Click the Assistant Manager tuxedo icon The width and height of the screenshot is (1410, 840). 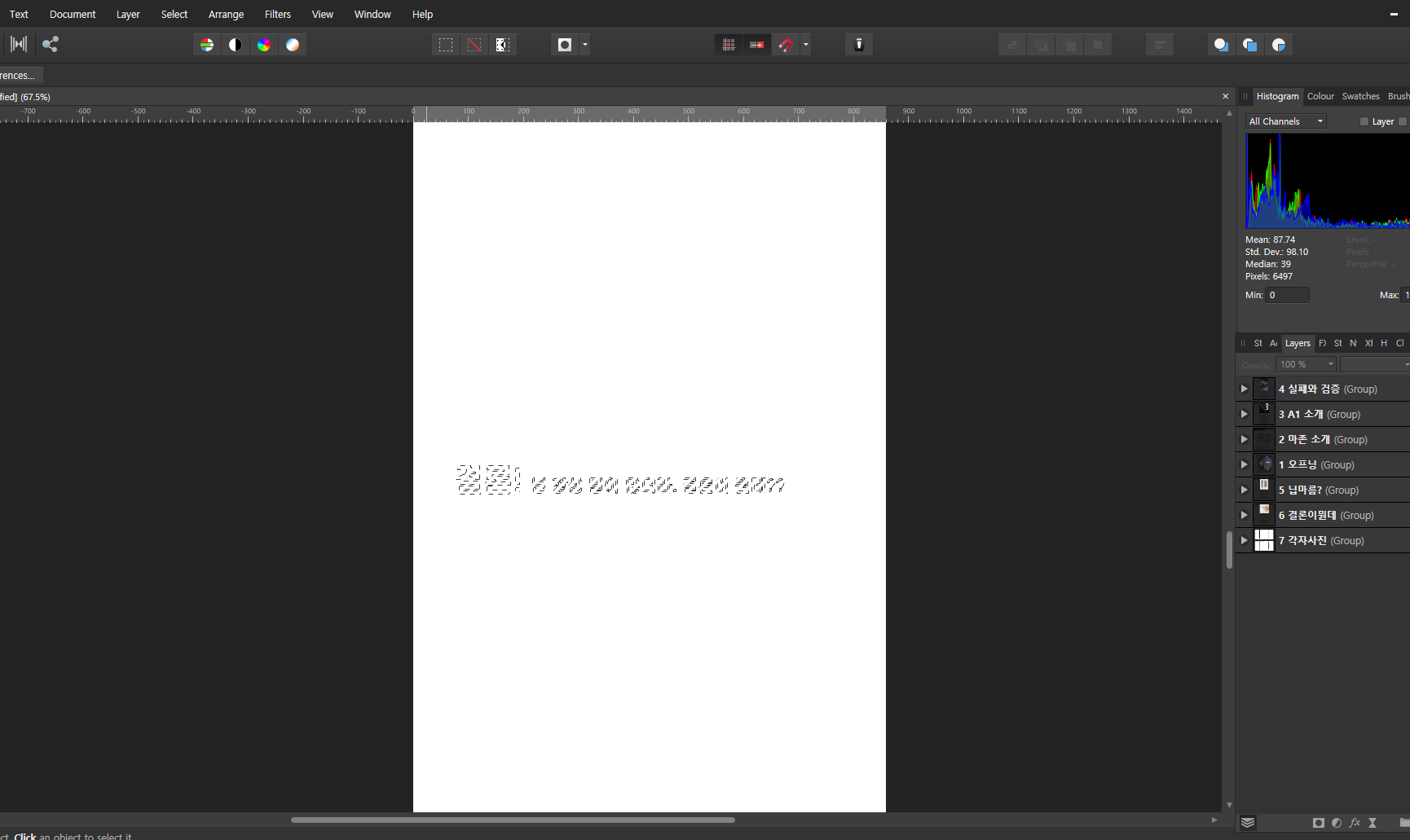click(x=859, y=45)
